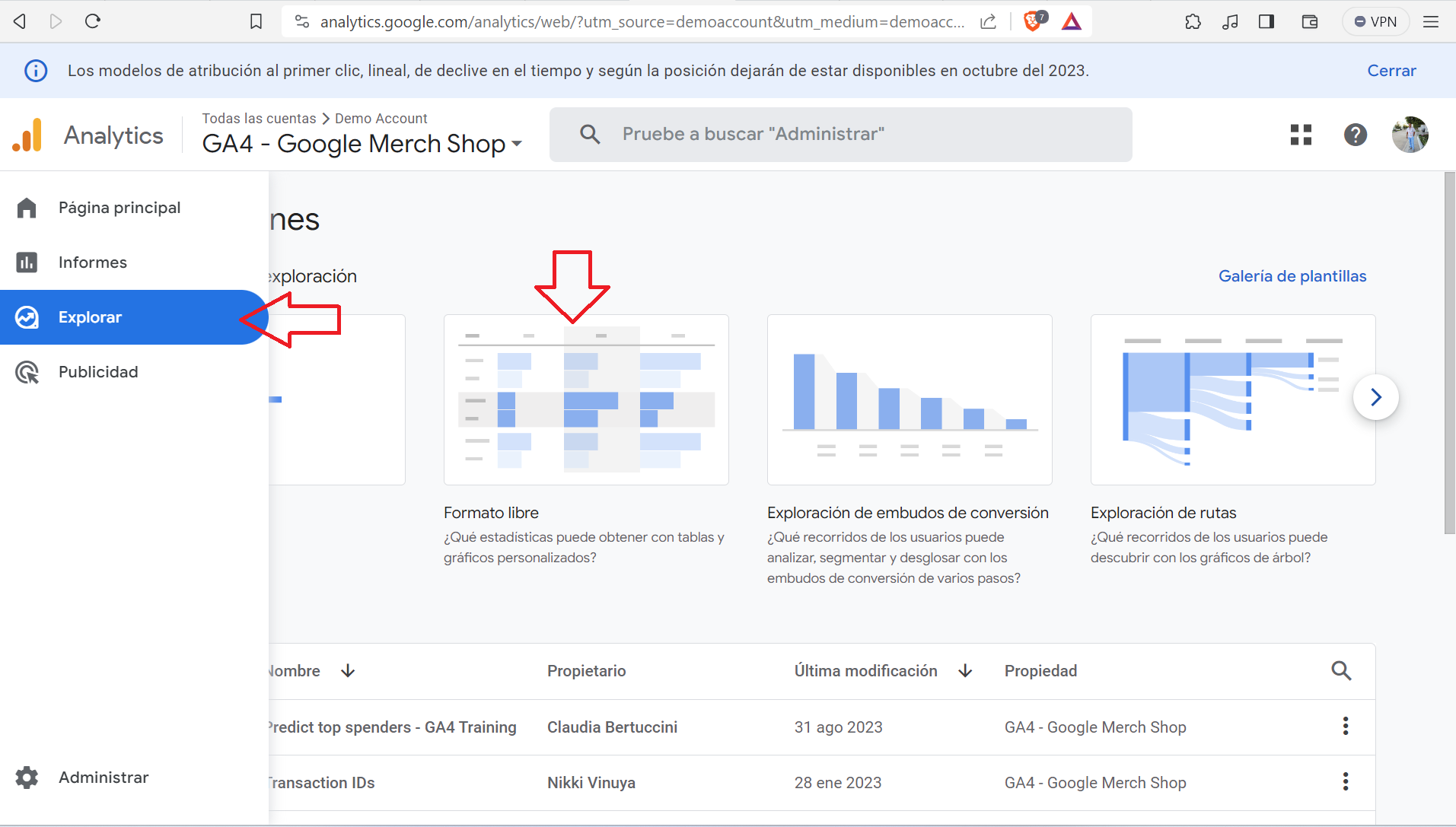The width and height of the screenshot is (1456, 827).
Task: Expand the GA4 - Google Merch Shop property selector
Action: [362, 144]
